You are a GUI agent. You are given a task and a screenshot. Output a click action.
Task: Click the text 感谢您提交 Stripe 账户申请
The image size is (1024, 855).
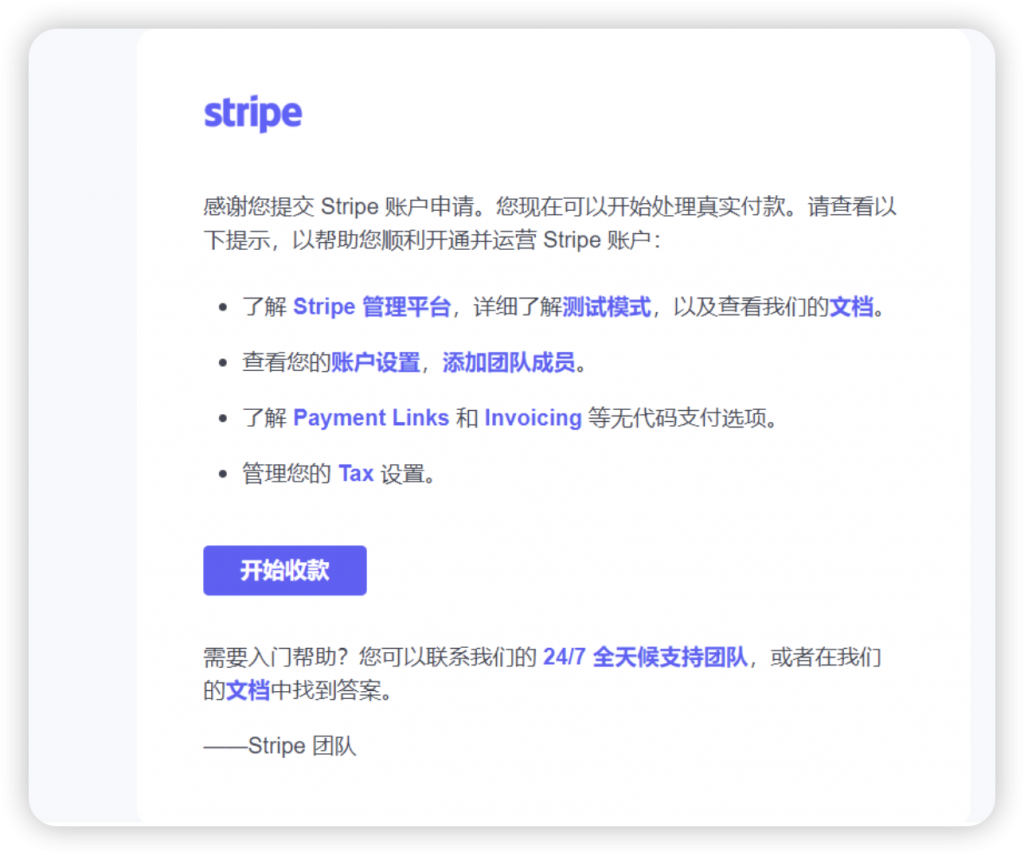[338, 206]
